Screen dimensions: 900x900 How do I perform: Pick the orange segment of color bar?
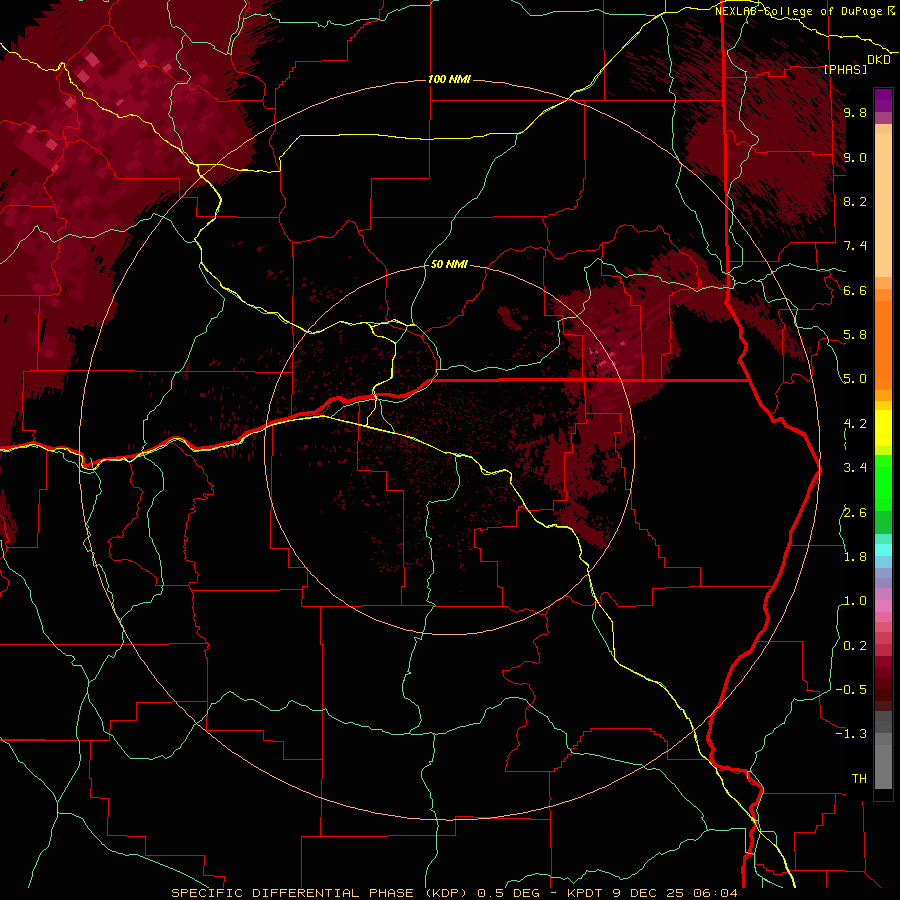[883, 344]
